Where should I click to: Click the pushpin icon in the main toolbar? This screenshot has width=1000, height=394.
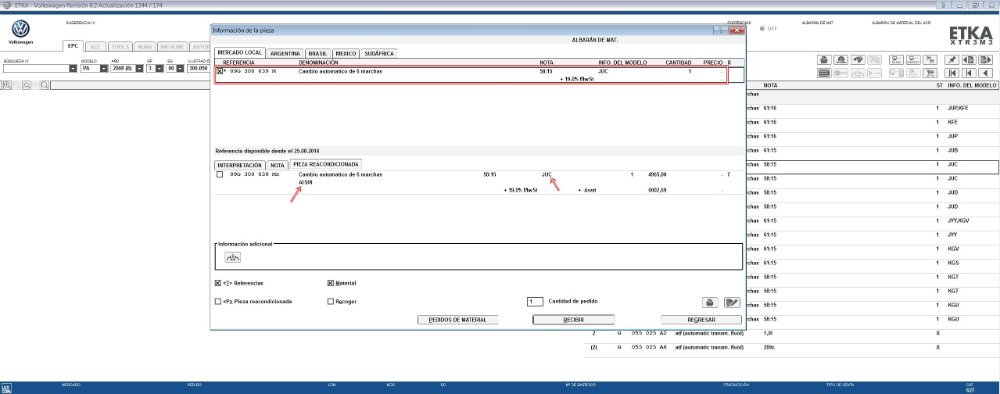pyautogui.click(x=952, y=60)
